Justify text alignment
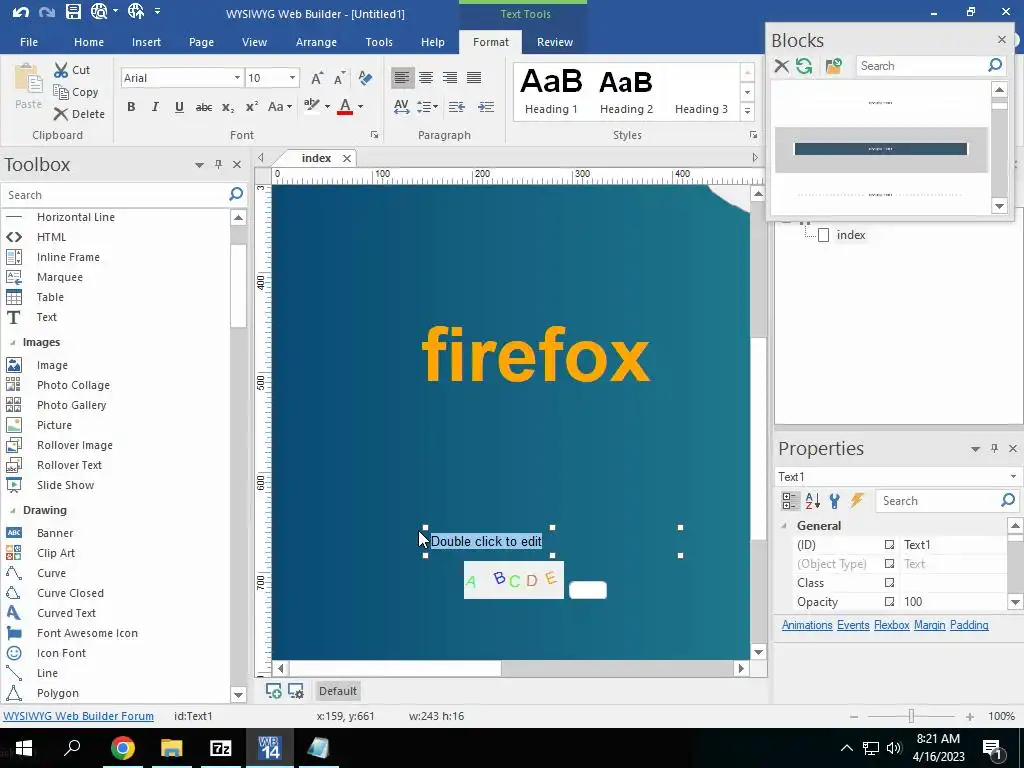Image resolution: width=1024 pixels, height=768 pixels. coord(474,78)
